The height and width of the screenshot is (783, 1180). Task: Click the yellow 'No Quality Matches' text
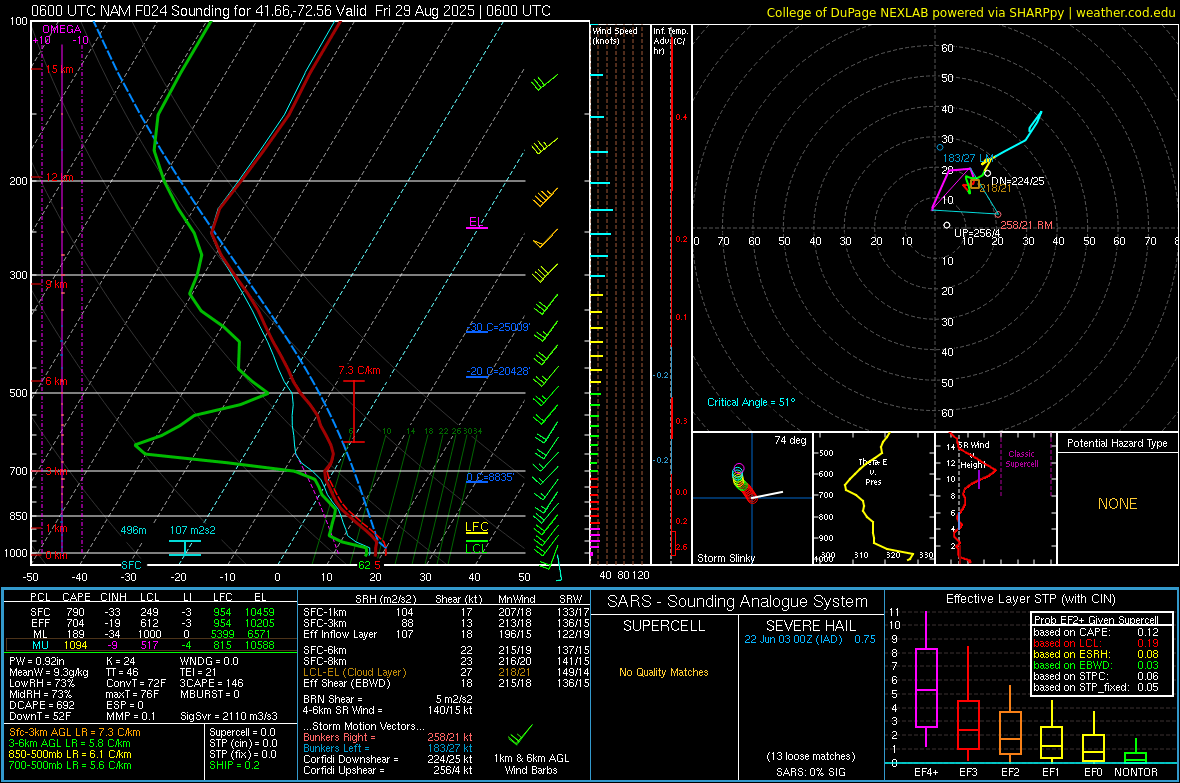coord(664,672)
